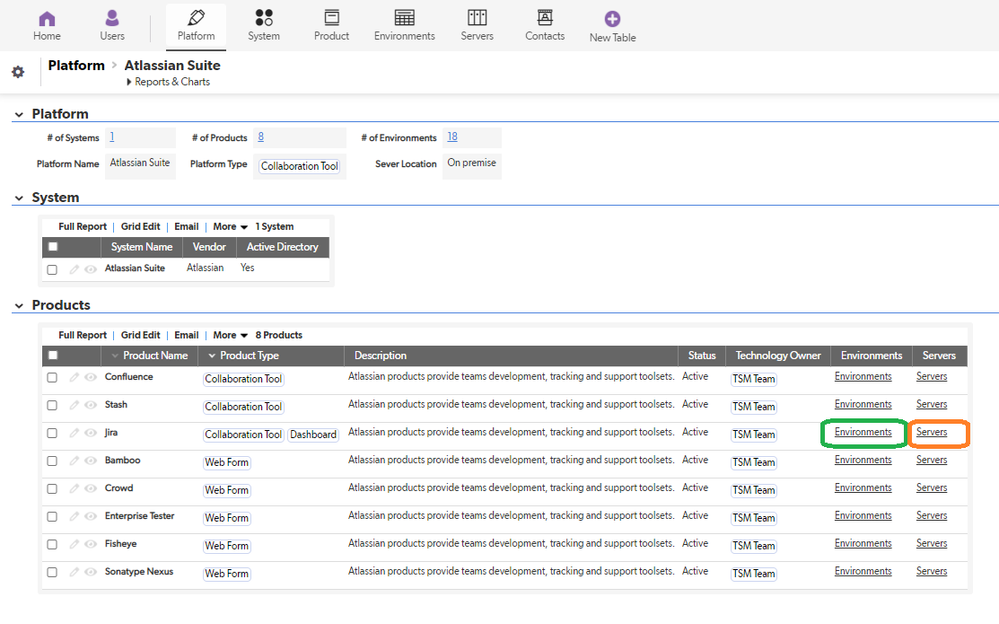Open the Product Name column menu
The height and width of the screenshot is (624, 999).
coord(115,356)
